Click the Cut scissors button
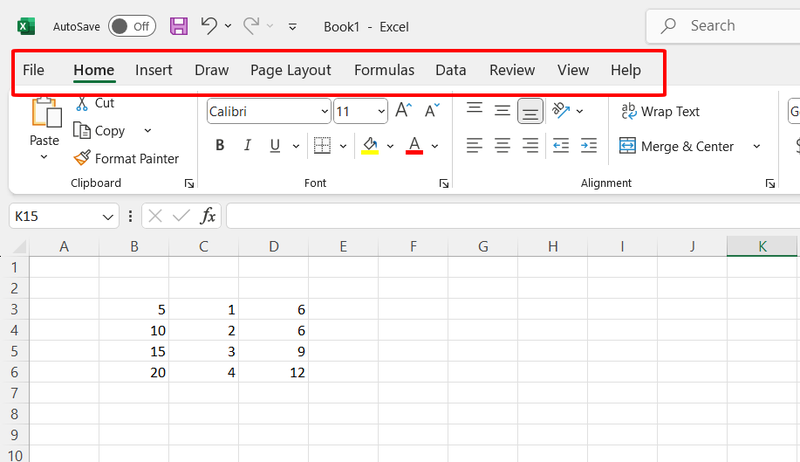Viewport: 800px width, 462px height. (95, 103)
